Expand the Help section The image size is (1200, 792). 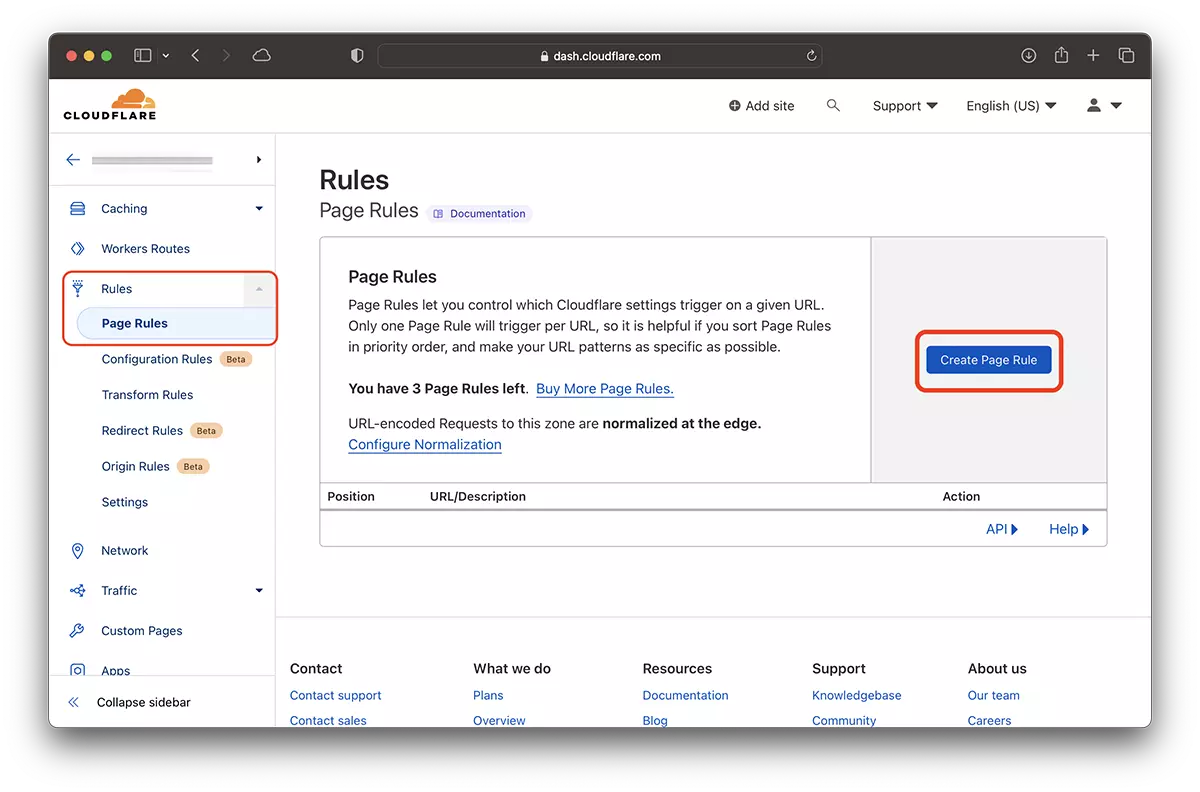(1069, 529)
